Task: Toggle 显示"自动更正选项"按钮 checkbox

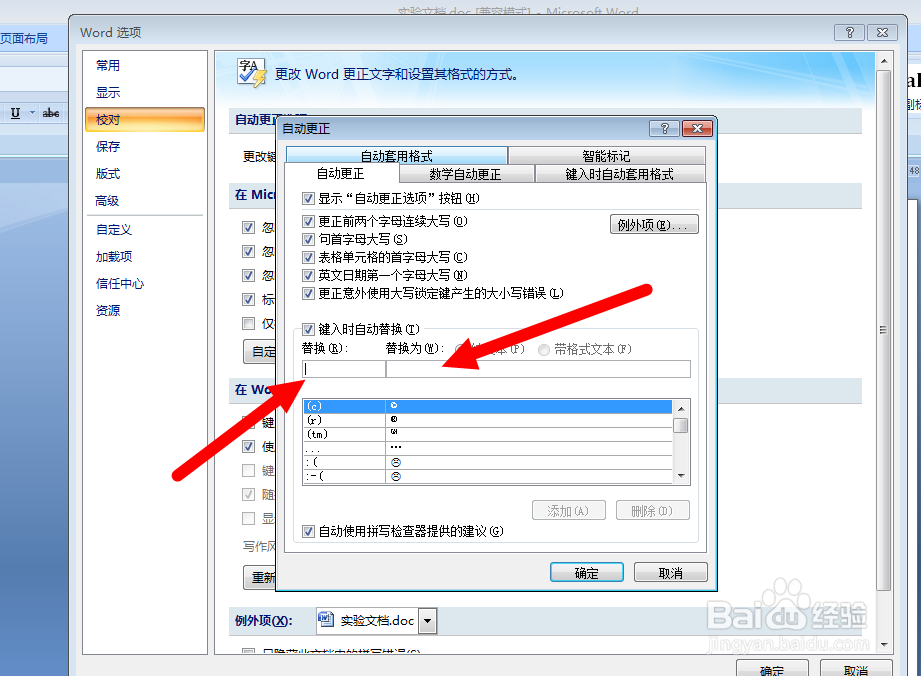Action: [x=308, y=199]
